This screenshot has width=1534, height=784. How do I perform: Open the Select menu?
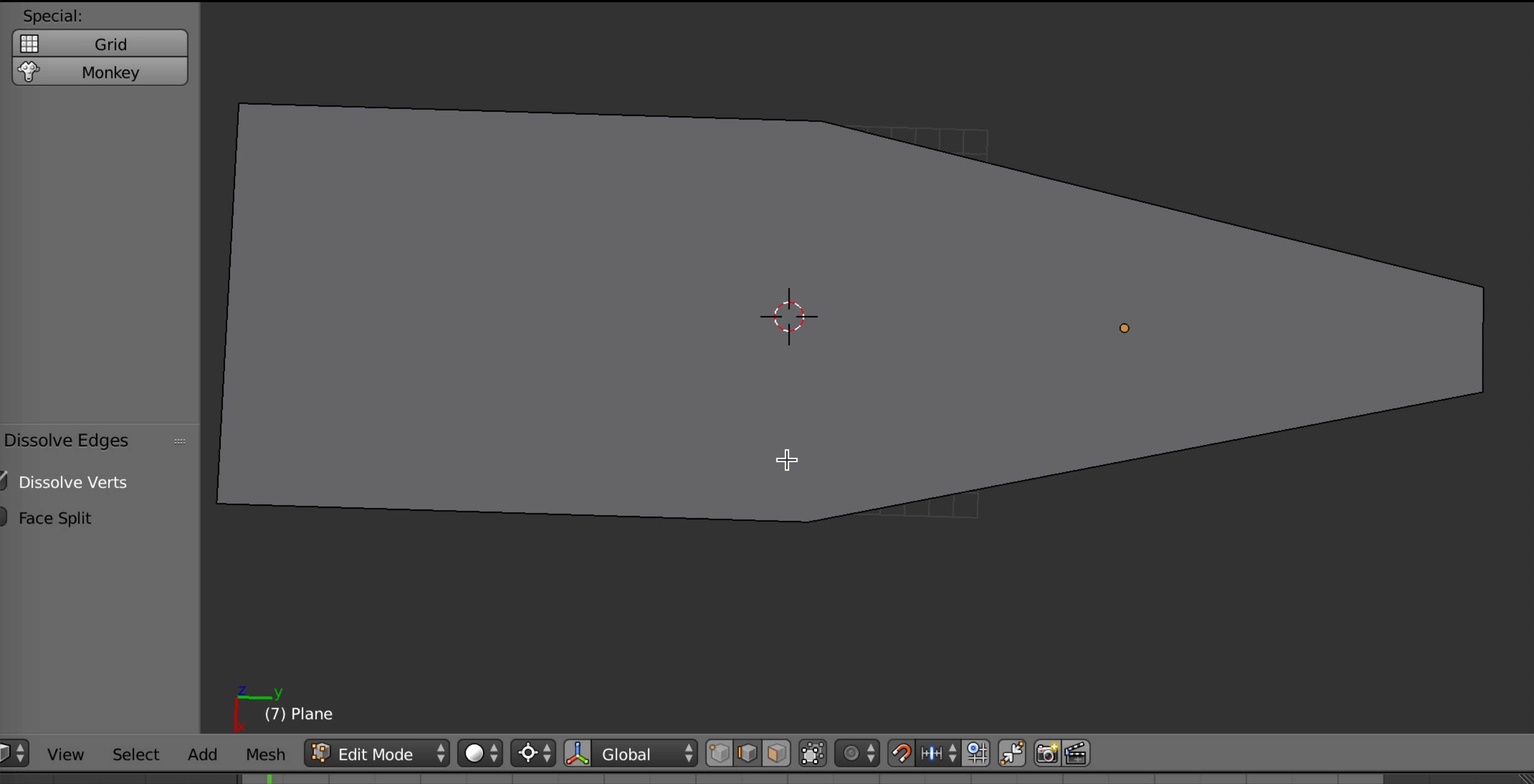pyautogui.click(x=136, y=754)
